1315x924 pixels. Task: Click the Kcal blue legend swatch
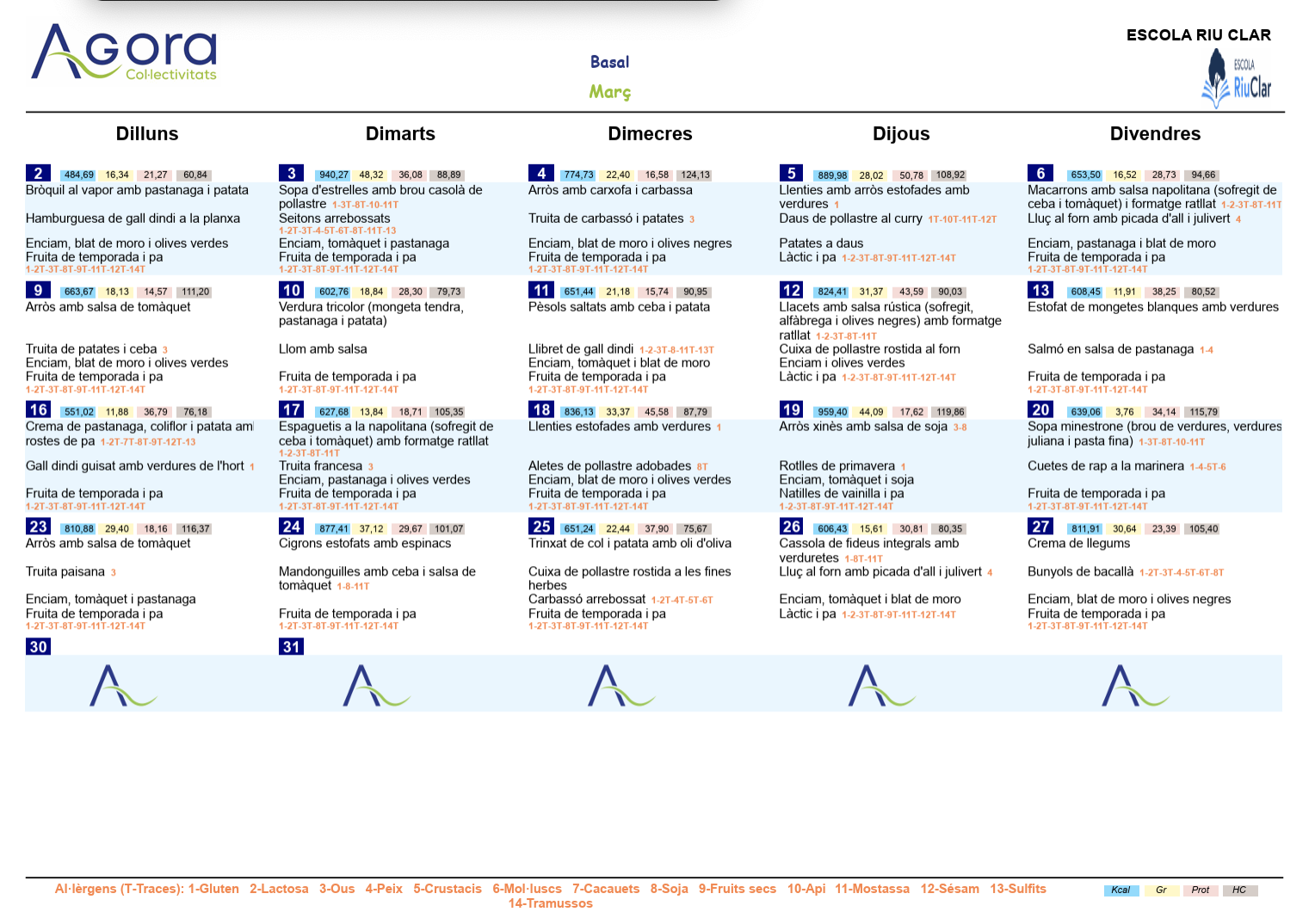1121,890
